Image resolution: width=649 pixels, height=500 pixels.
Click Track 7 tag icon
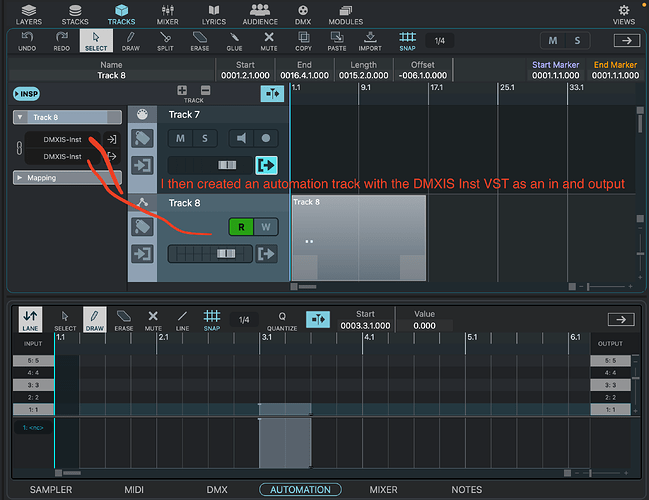[142, 138]
